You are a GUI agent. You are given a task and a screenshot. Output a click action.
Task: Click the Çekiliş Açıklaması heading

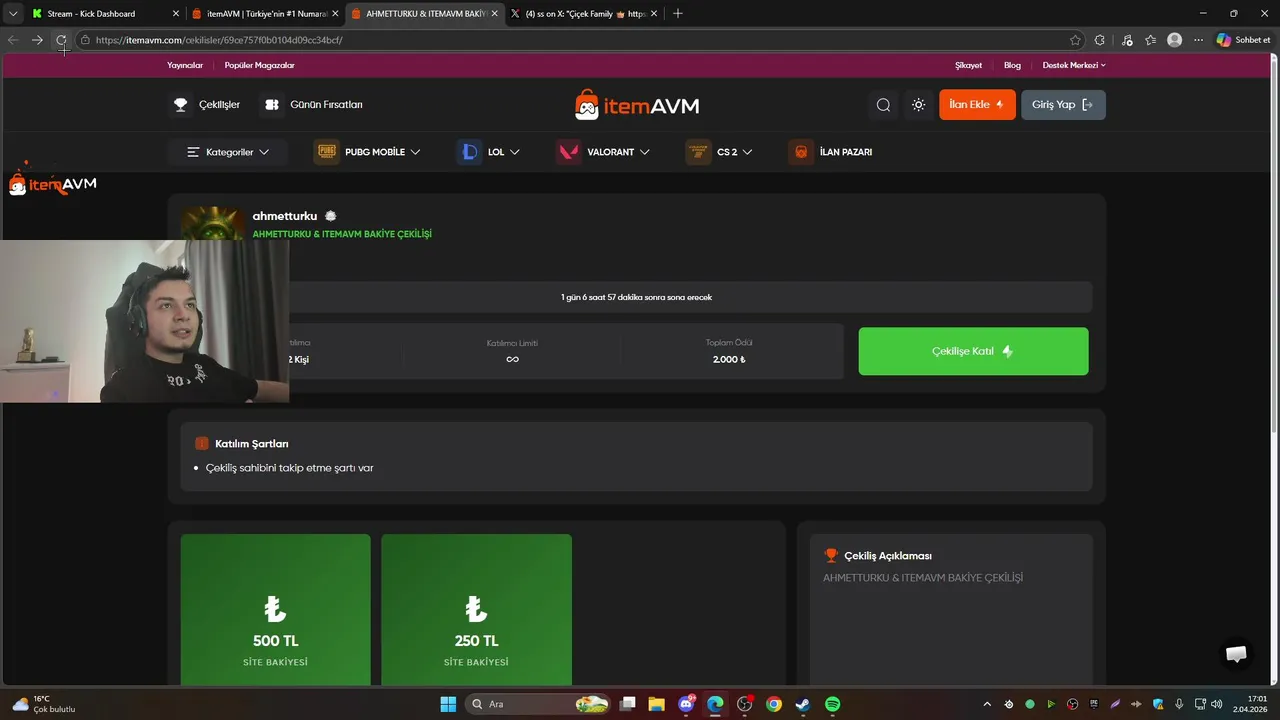pos(887,555)
